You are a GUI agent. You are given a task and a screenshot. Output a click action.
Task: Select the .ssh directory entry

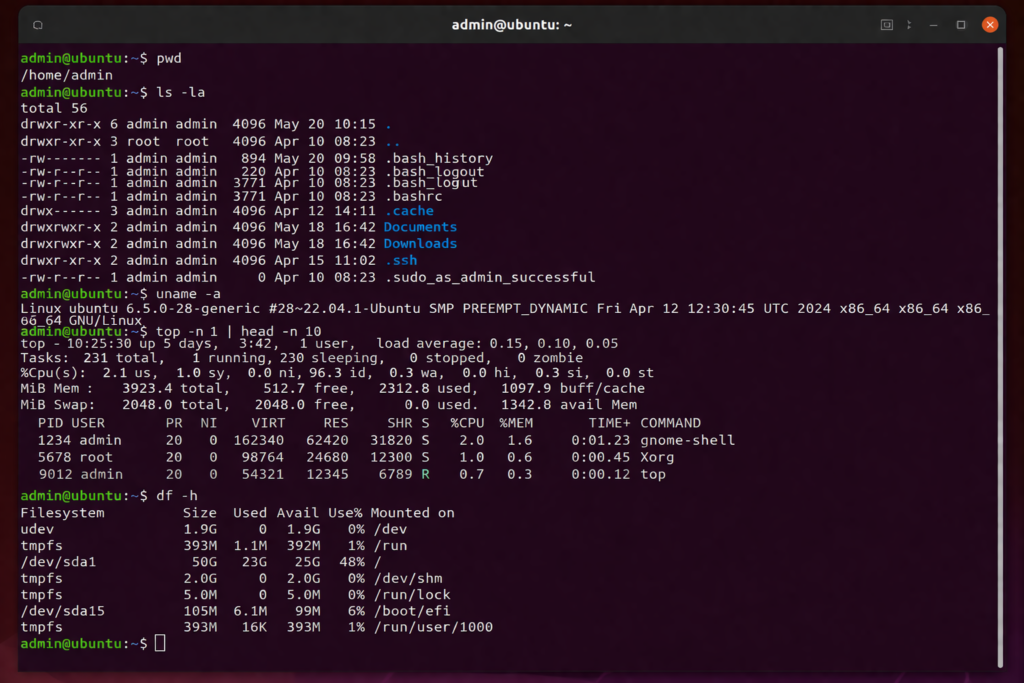coord(400,260)
